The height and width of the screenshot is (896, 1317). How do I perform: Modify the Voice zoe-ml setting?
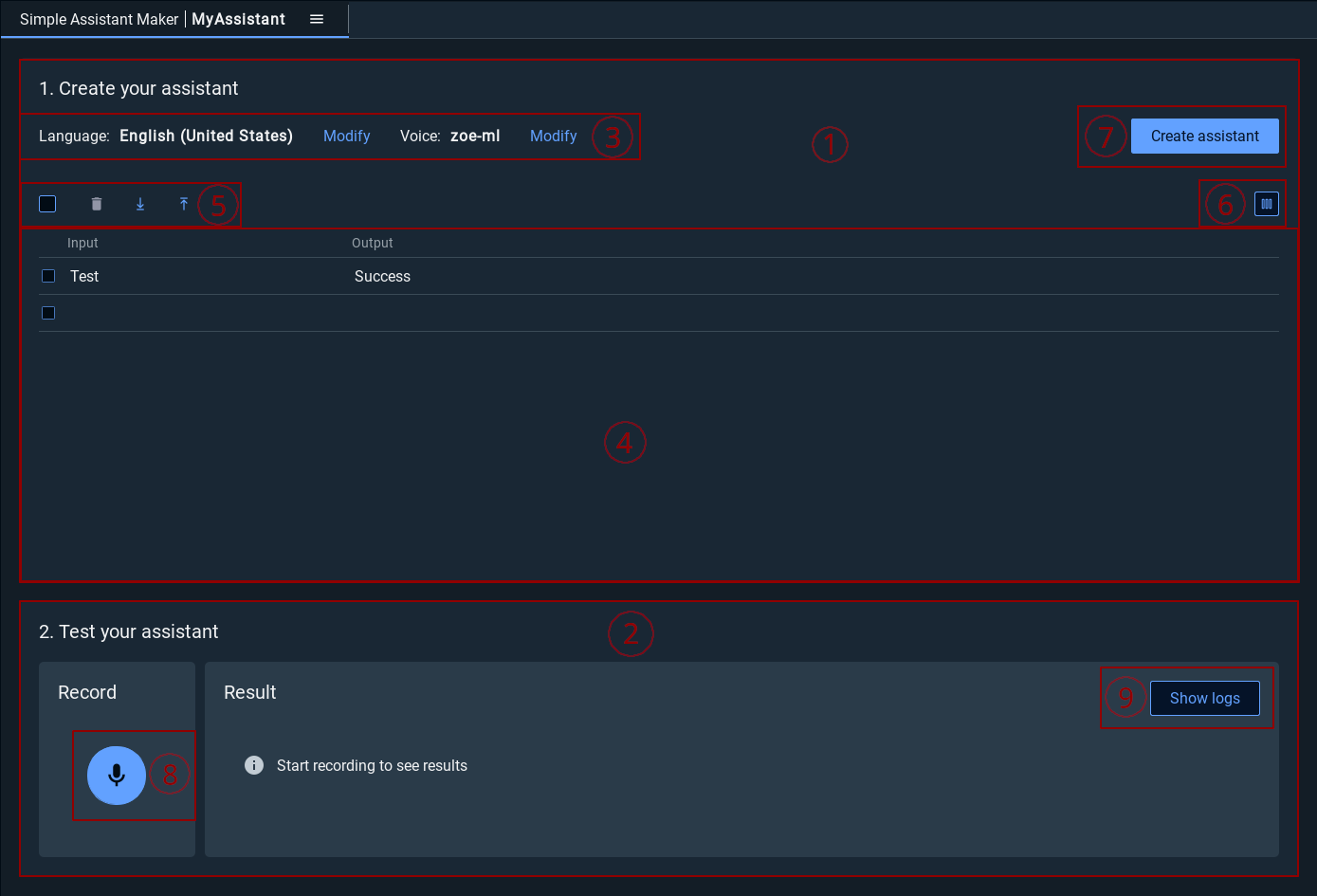coord(553,136)
